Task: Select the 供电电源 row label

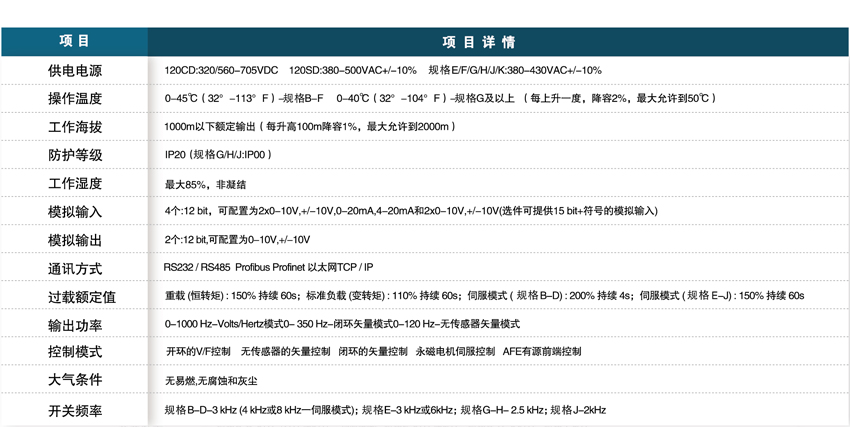Action: [75, 71]
